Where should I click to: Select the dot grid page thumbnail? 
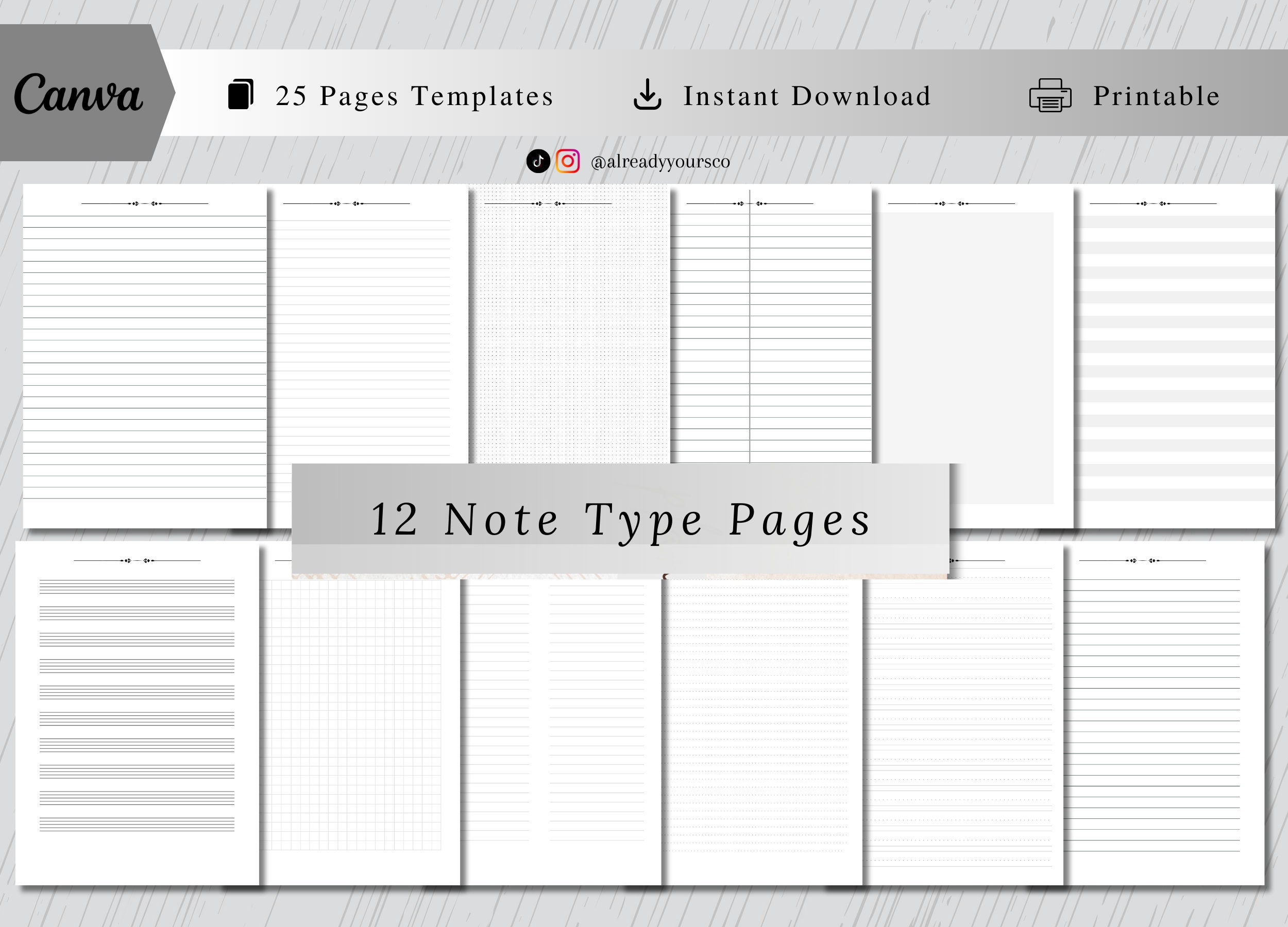570,323
